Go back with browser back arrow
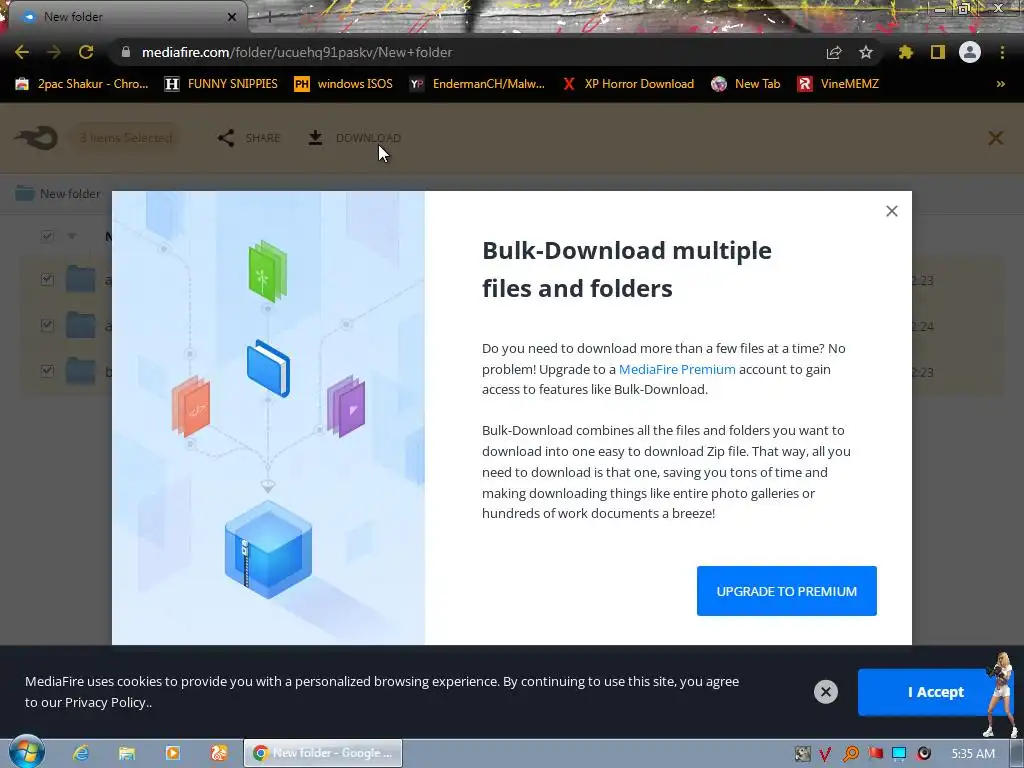Image resolution: width=1024 pixels, height=768 pixels. tap(22, 52)
